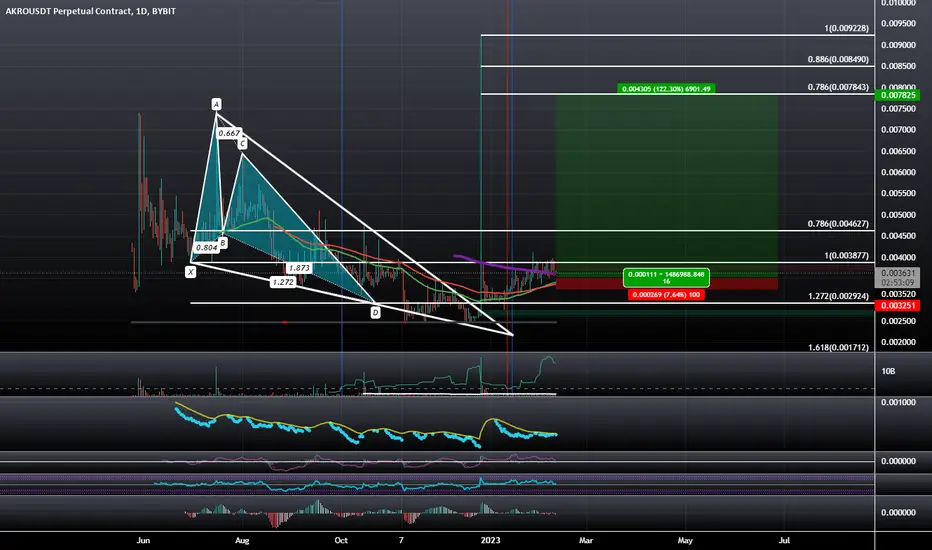Click the 1.873 ratio label on pattern
Viewport: 932px width, 550px height.
point(298,268)
